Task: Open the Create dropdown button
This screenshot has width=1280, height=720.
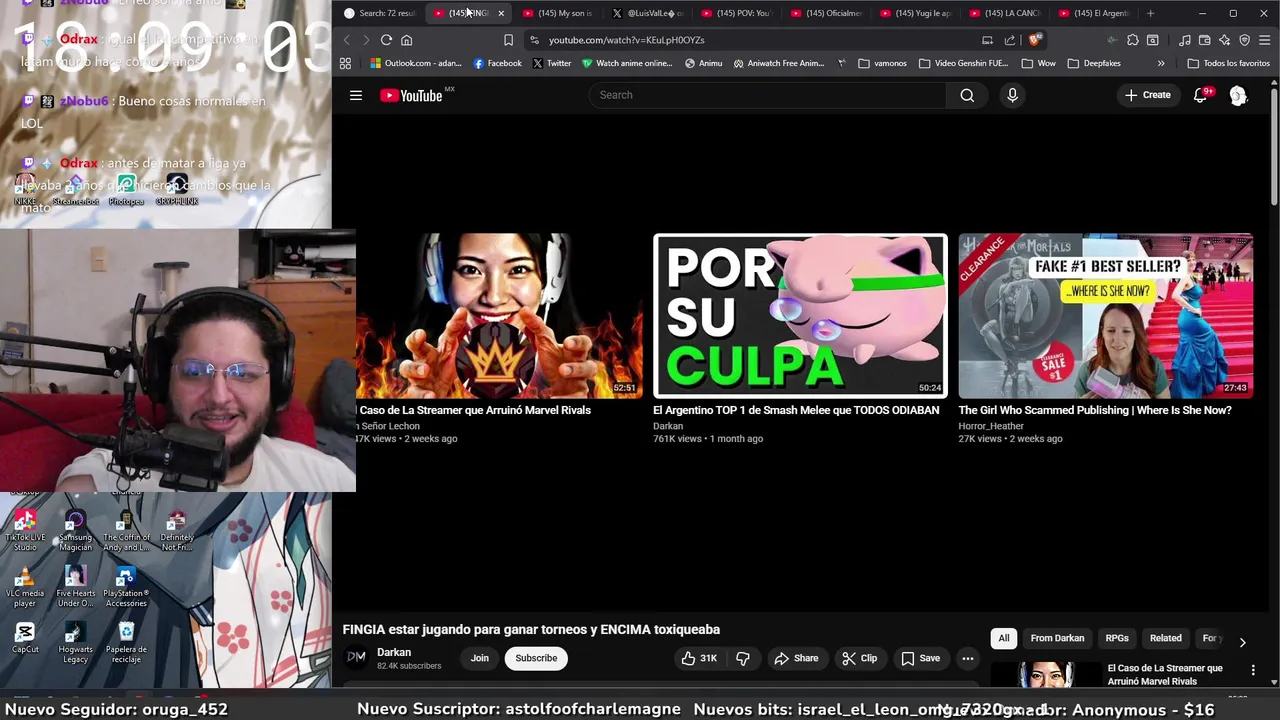Action: tap(1147, 95)
